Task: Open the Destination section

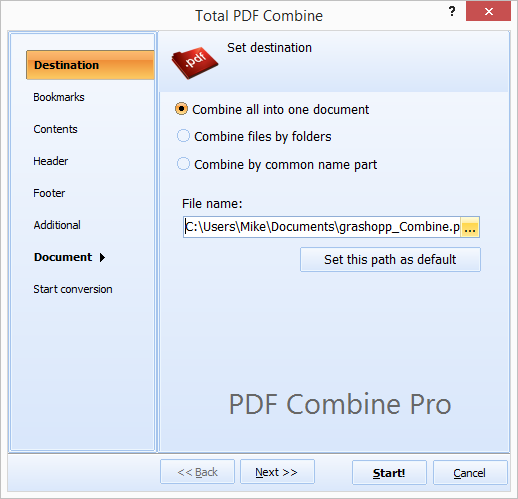Action: pos(90,65)
